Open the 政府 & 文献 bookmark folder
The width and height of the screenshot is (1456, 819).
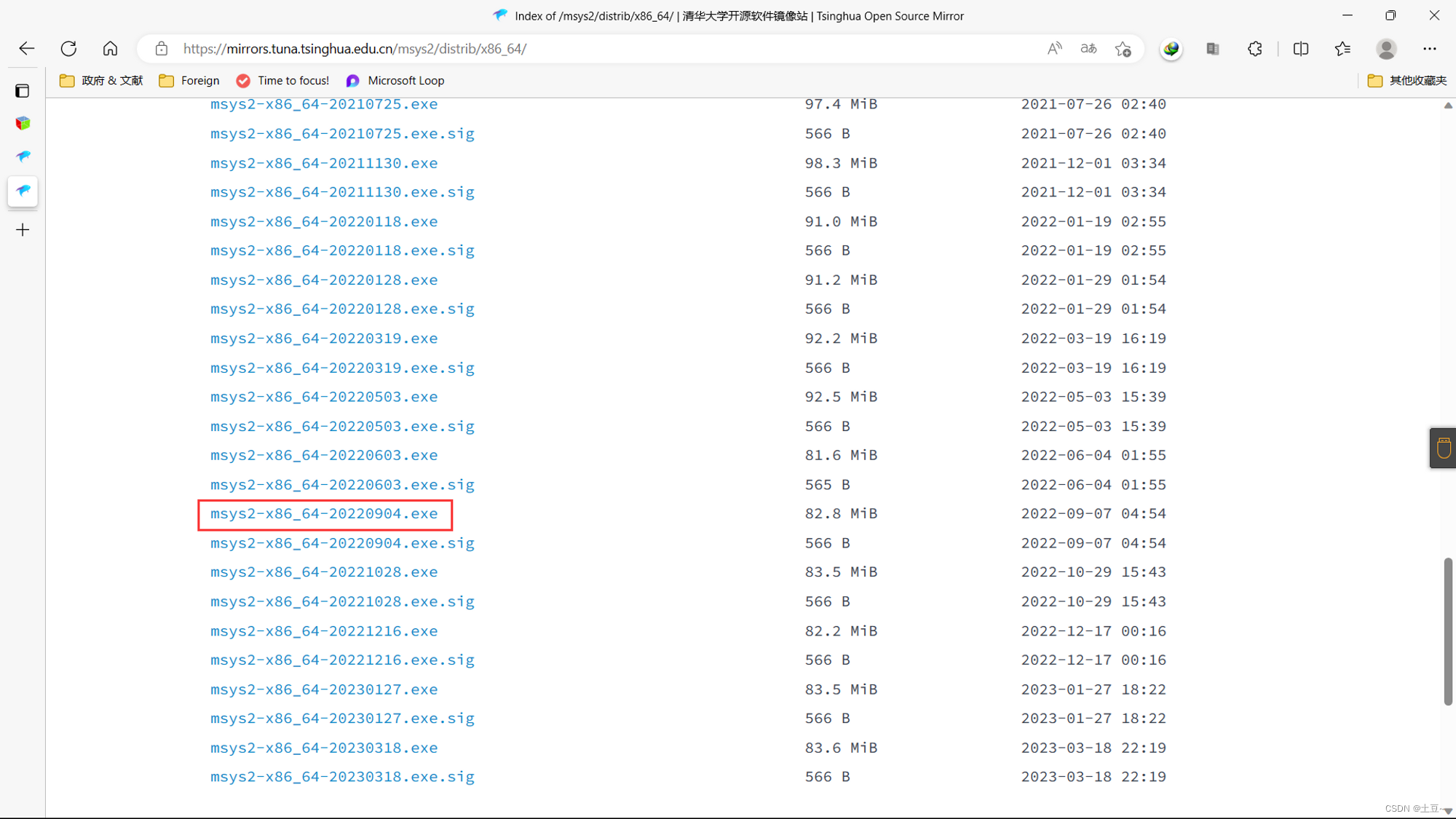tap(101, 81)
